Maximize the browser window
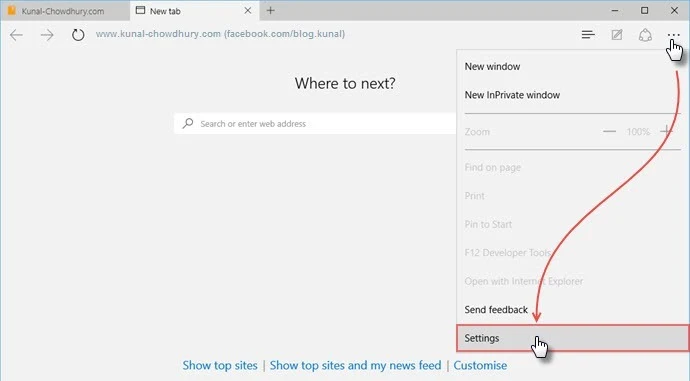690x381 pixels. point(644,10)
